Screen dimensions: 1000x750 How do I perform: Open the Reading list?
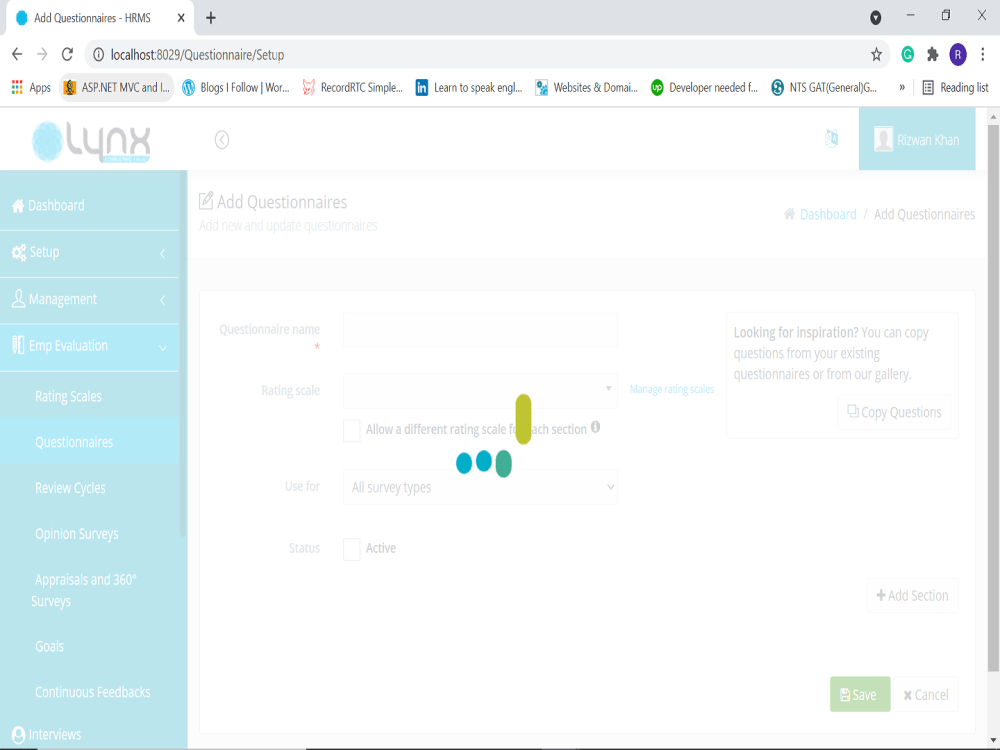pos(955,87)
